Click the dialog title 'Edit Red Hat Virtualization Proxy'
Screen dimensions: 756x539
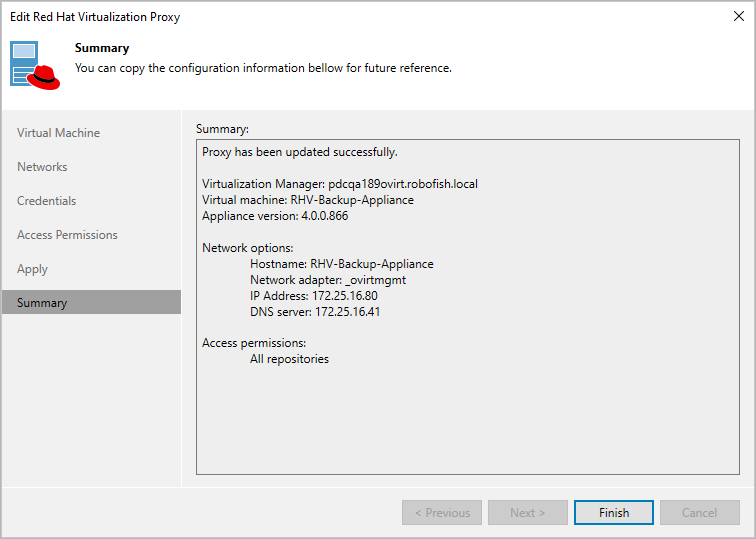click(x=95, y=16)
